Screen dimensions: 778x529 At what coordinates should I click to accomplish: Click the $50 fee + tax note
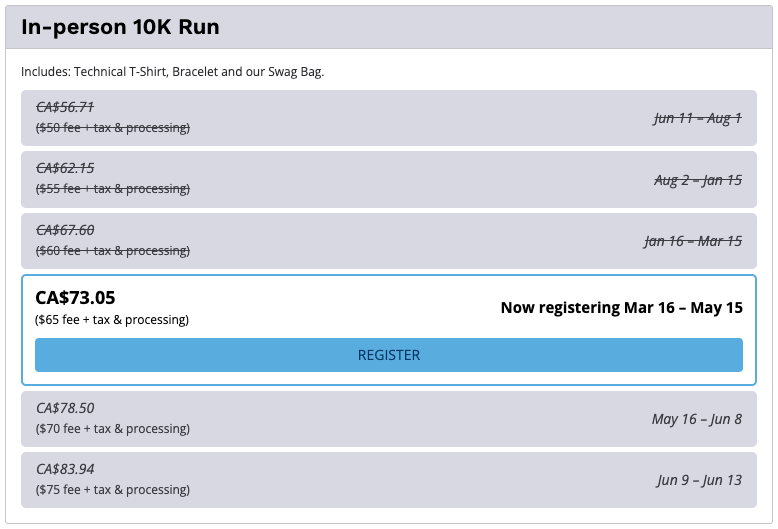click(x=113, y=128)
